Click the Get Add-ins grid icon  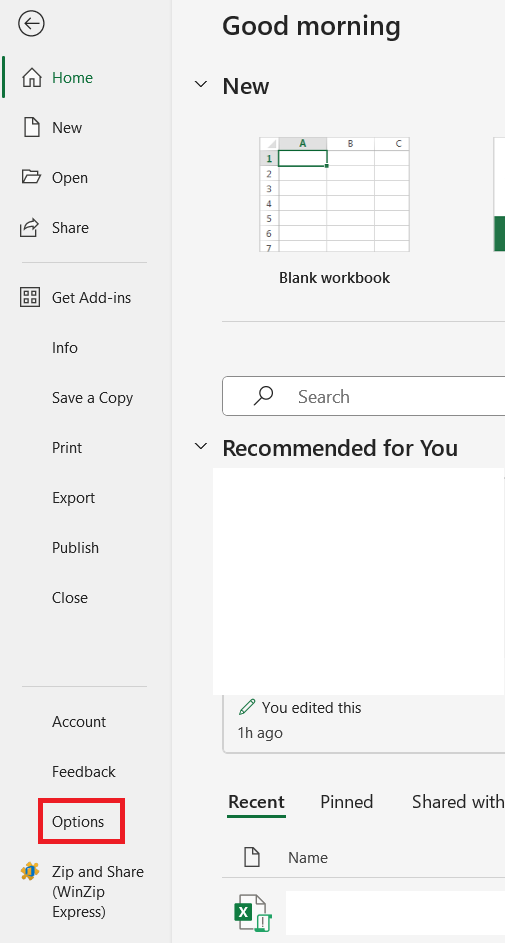click(30, 297)
